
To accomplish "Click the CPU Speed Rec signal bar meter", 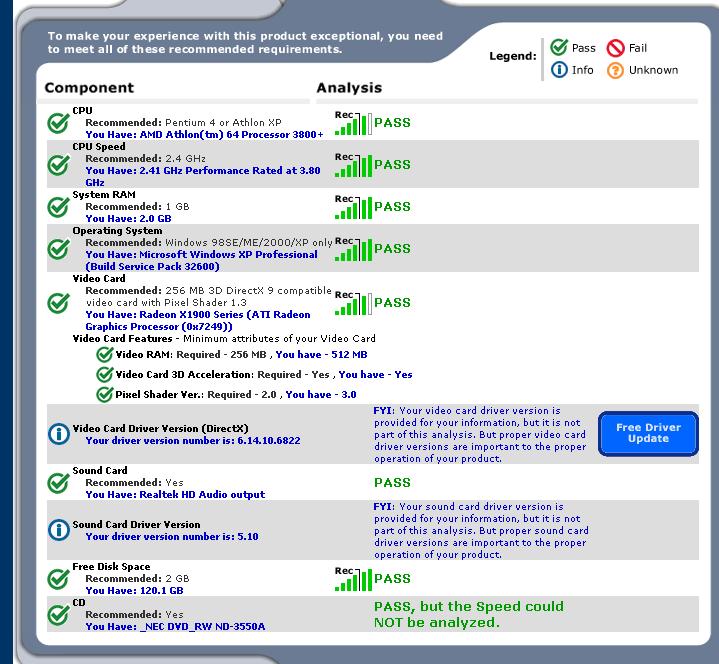I will [353, 165].
